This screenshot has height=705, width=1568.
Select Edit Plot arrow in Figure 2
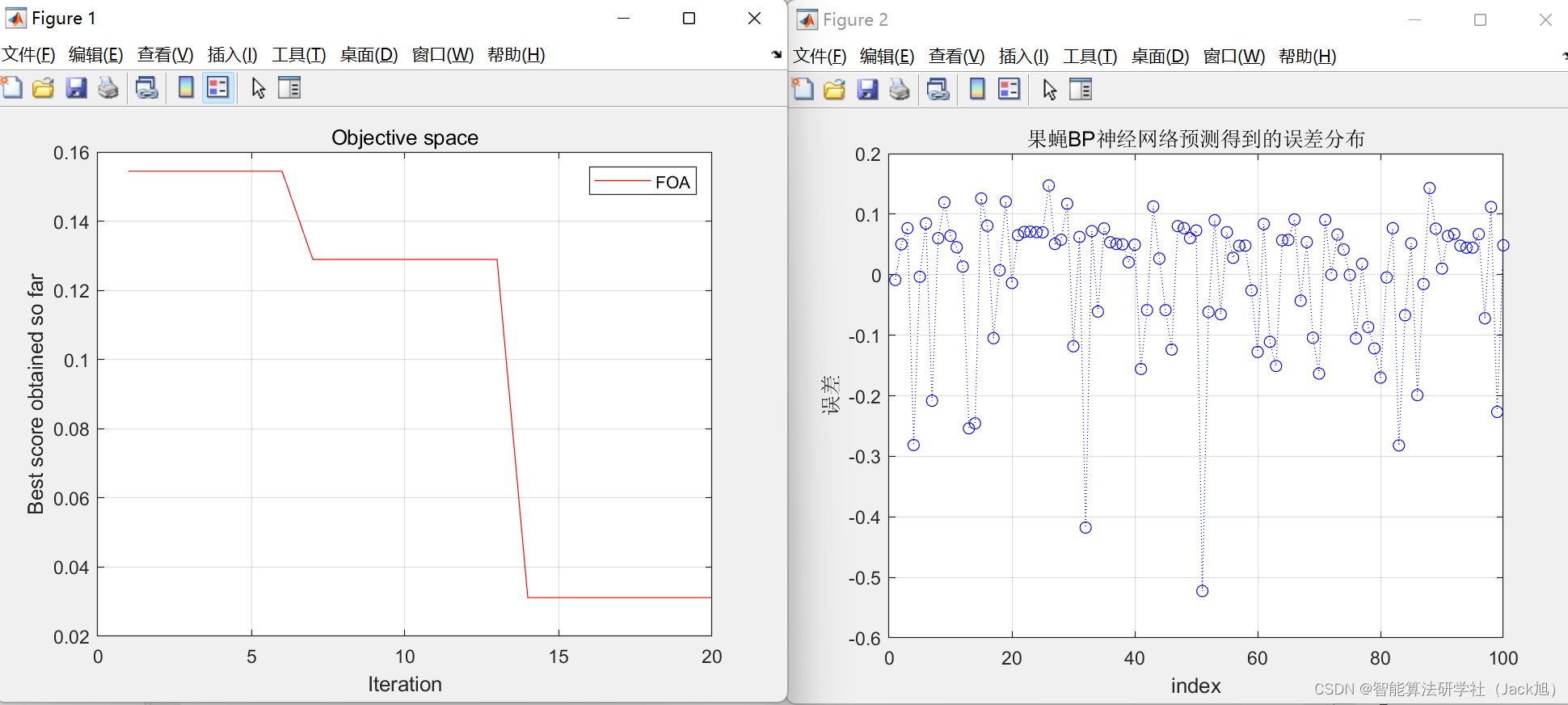[1050, 89]
